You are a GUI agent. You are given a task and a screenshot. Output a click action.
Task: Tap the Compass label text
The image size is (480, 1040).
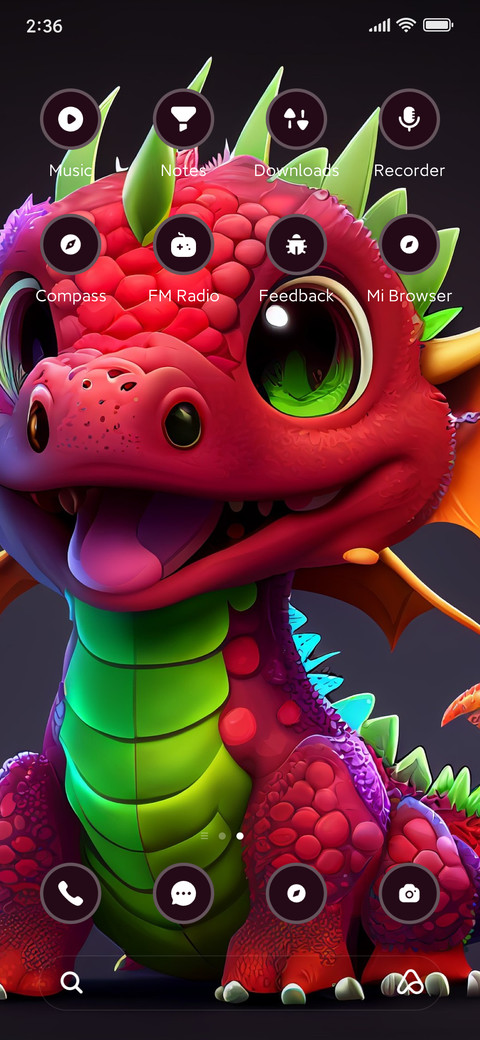tap(71, 296)
